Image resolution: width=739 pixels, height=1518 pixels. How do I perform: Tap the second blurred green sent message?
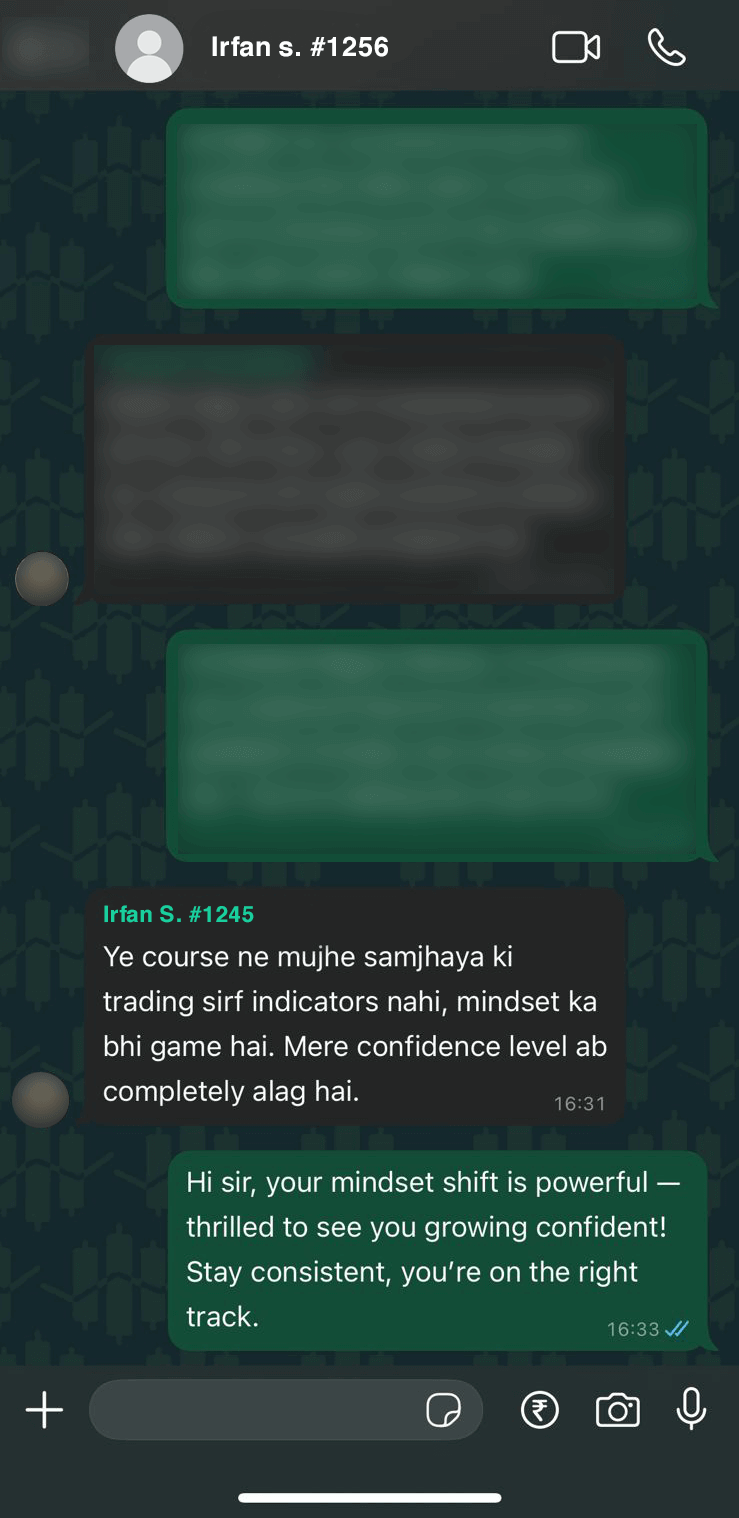tap(437, 745)
